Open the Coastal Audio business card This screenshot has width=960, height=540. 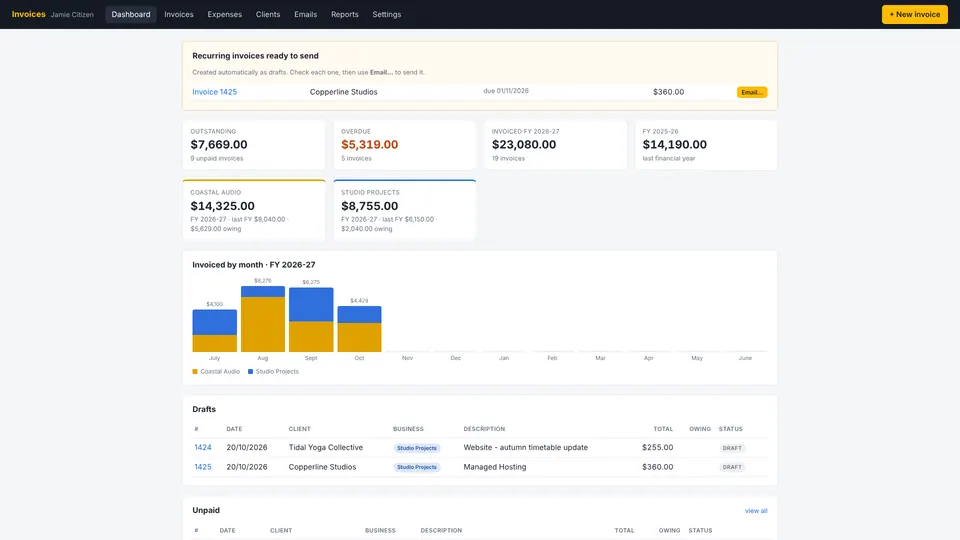254,210
